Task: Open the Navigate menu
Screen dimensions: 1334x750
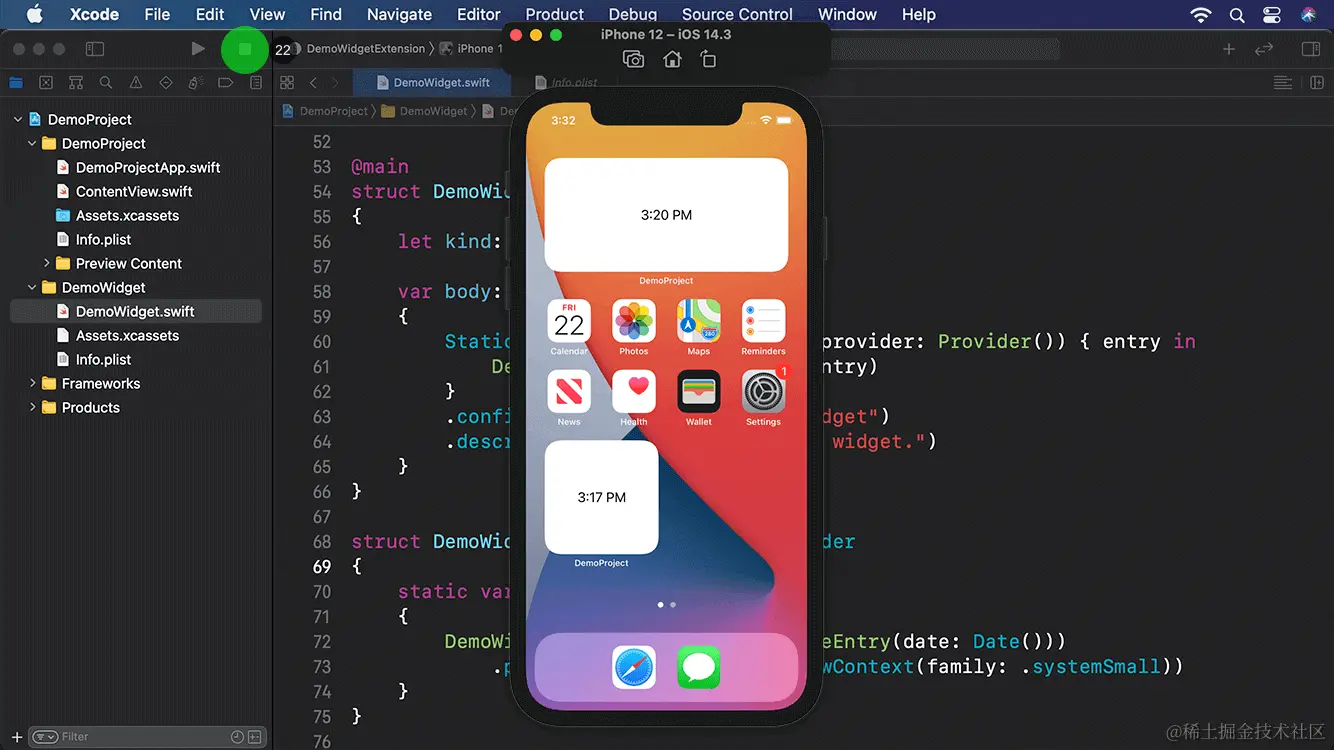Action: [399, 14]
